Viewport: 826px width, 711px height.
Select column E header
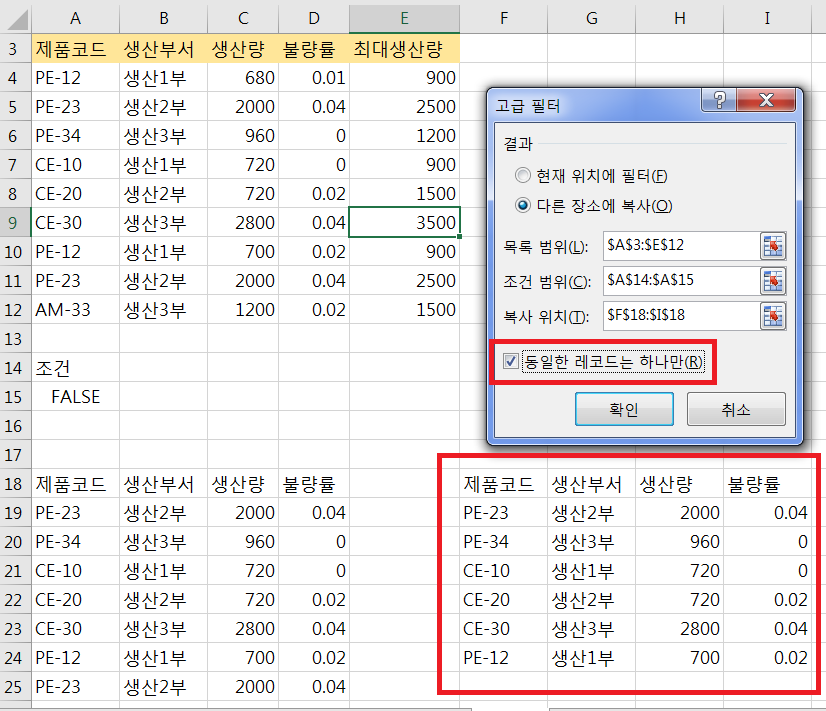click(404, 17)
